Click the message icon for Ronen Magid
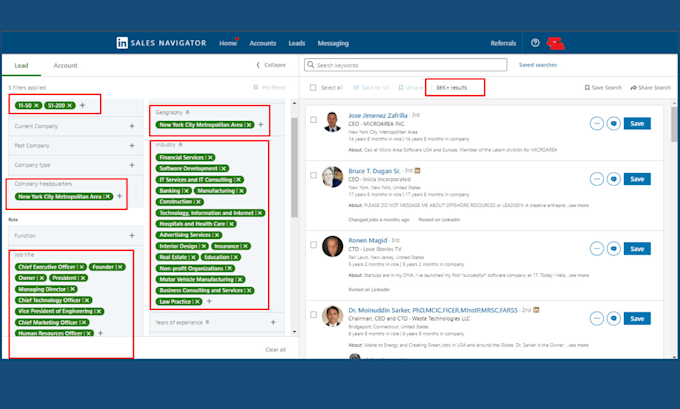This screenshot has width=680, height=409. click(613, 249)
